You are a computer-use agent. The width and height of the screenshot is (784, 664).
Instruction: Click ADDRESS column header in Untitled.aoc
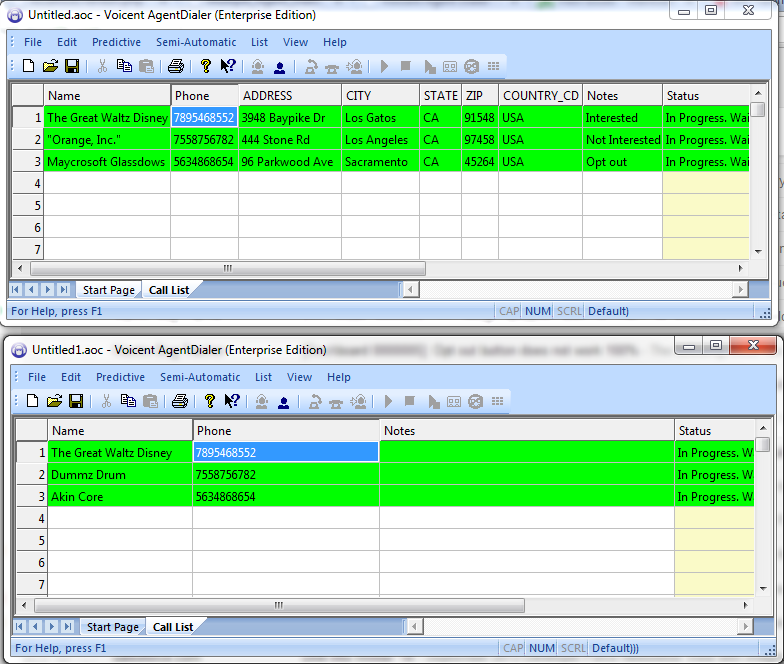pos(290,96)
